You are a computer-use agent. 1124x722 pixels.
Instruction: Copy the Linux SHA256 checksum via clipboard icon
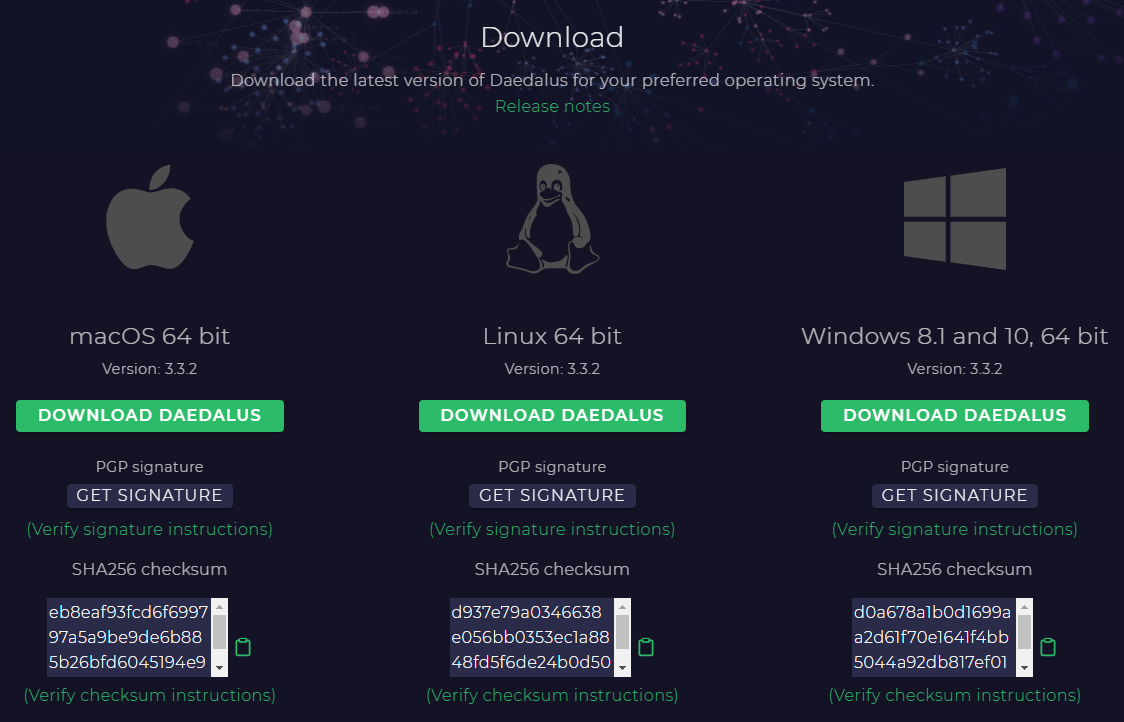pyautogui.click(x=646, y=647)
